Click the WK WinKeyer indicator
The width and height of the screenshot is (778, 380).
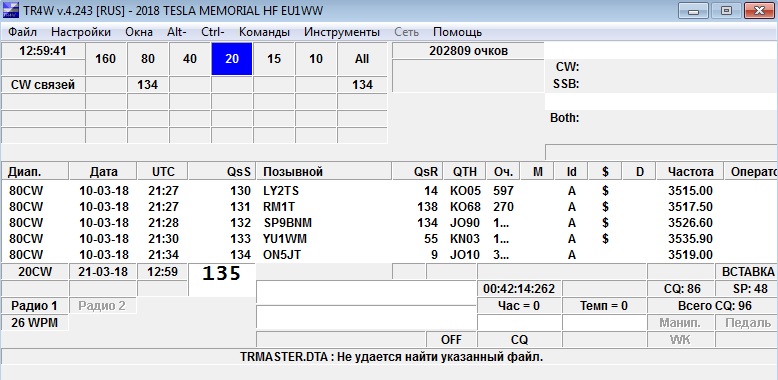click(x=680, y=339)
